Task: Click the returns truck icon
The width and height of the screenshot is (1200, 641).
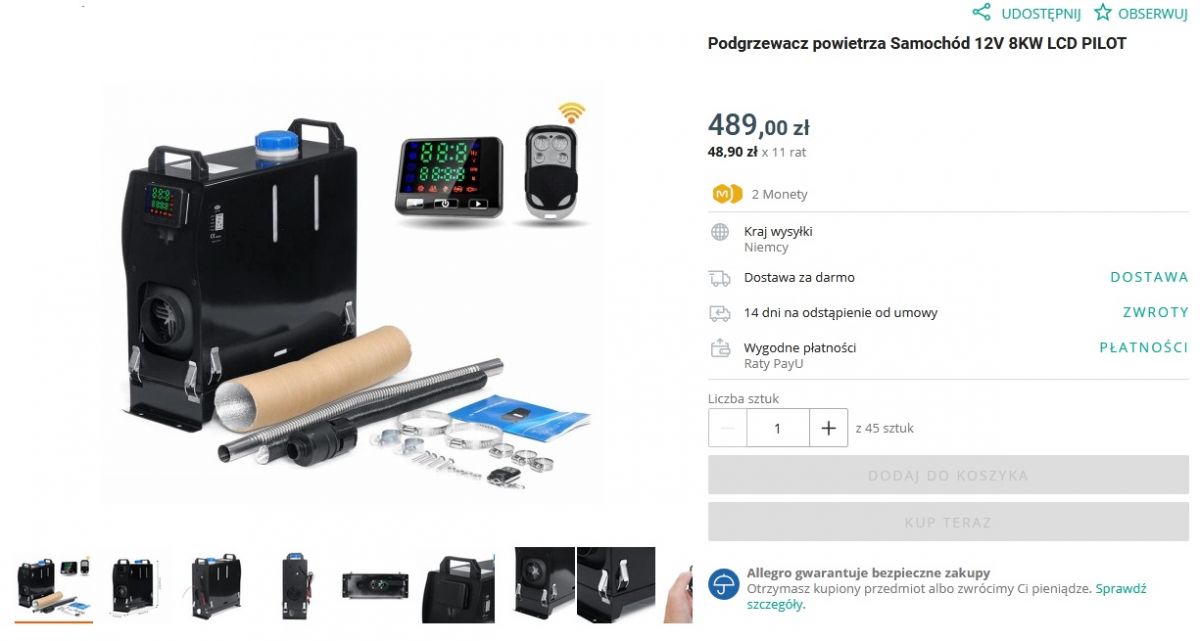Action: 720,313
